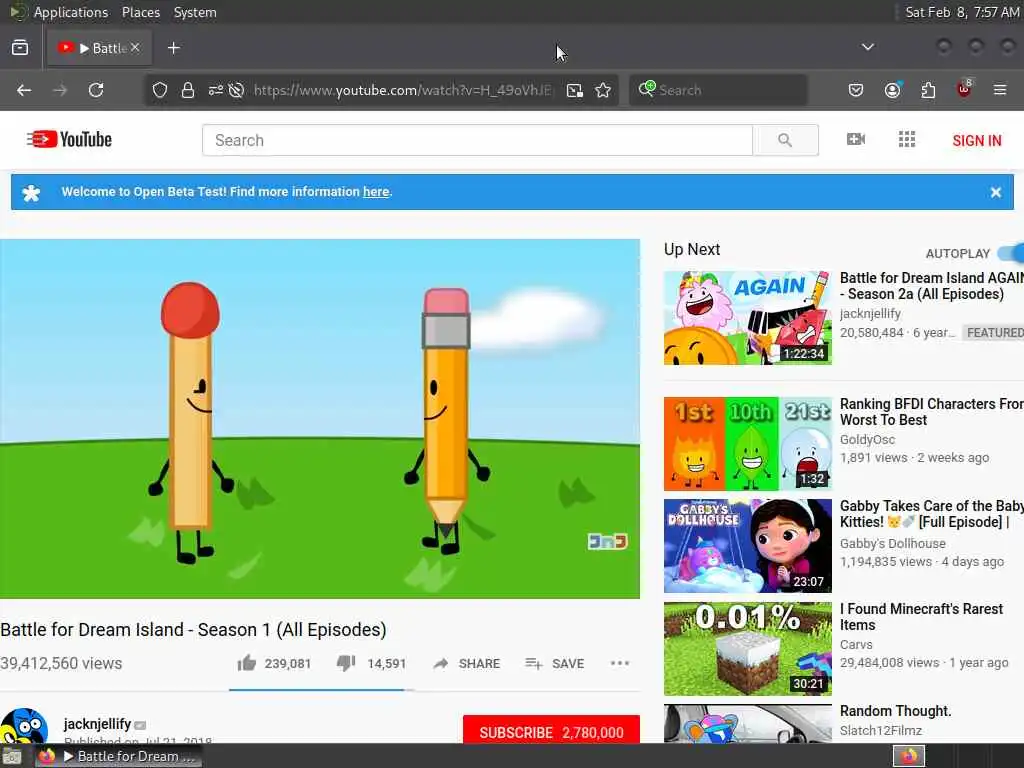Image resolution: width=1024 pixels, height=768 pixels.
Task: Open the Extensions puzzle icon
Action: click(x=928, y=90)
